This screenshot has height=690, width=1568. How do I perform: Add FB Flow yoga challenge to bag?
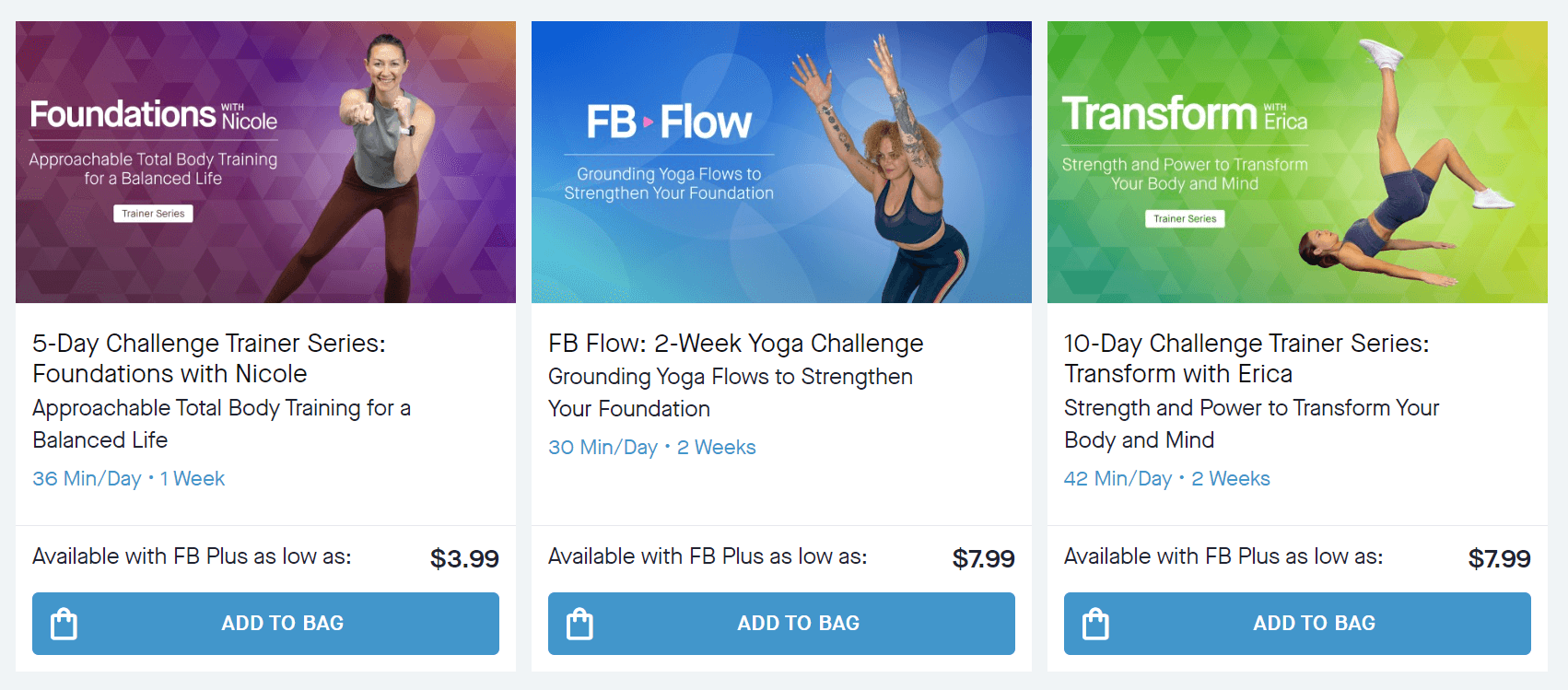coord(781,623)
